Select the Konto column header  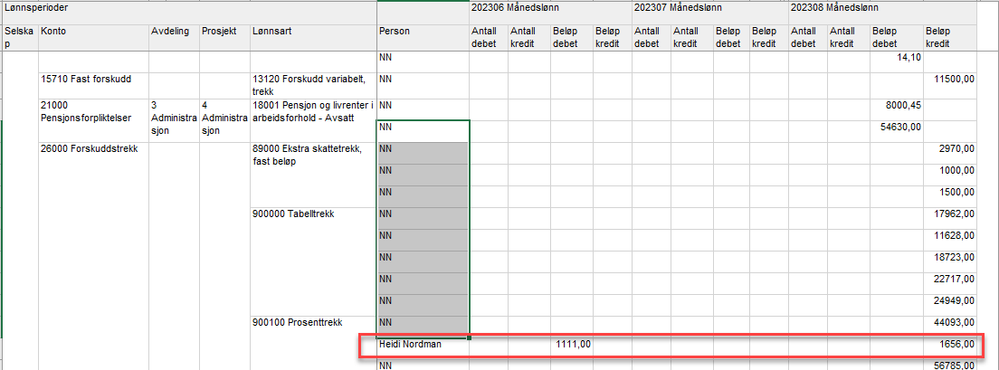point(94,37)
